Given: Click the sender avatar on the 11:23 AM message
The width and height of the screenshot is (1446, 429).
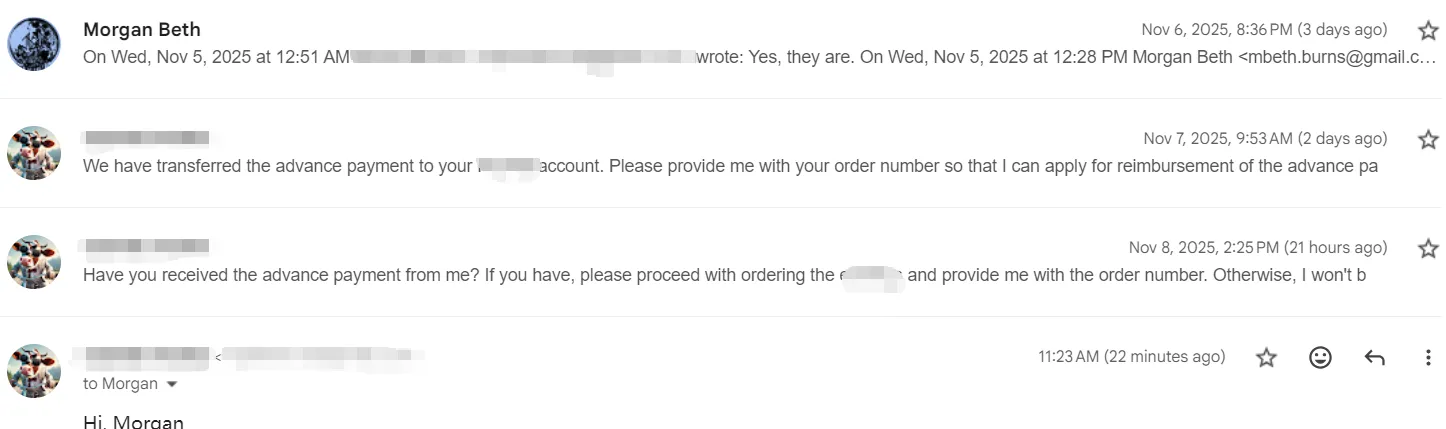Looking at the screenshot, I should tap(34, 371).
